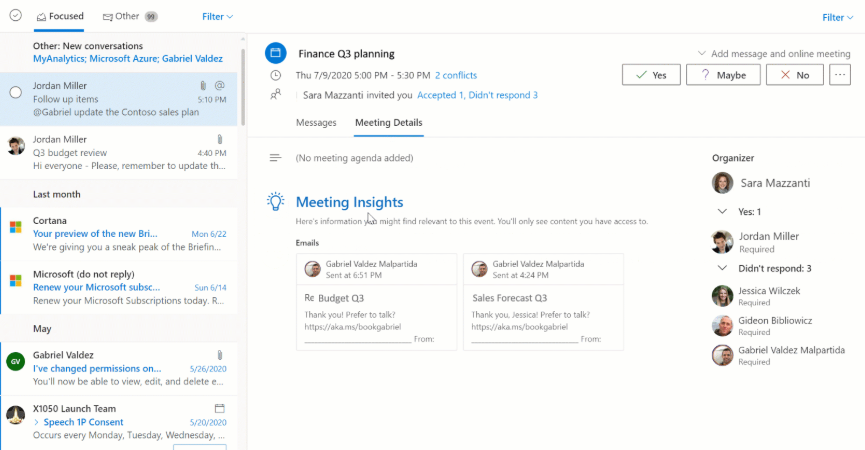Collapse the Yes: 1 attendee group

(x=722, y=212)
